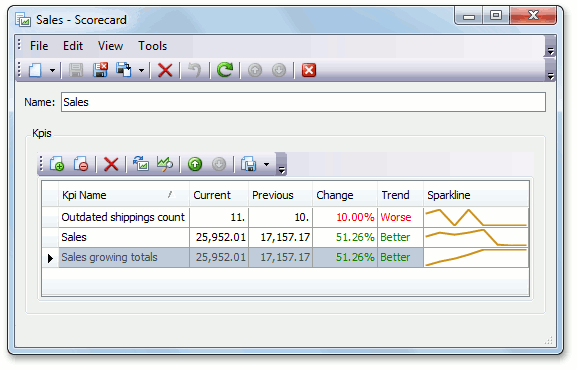
Task: Expand the menu bar overflow options
Action: pyautogui.click(x=551, y=47)
